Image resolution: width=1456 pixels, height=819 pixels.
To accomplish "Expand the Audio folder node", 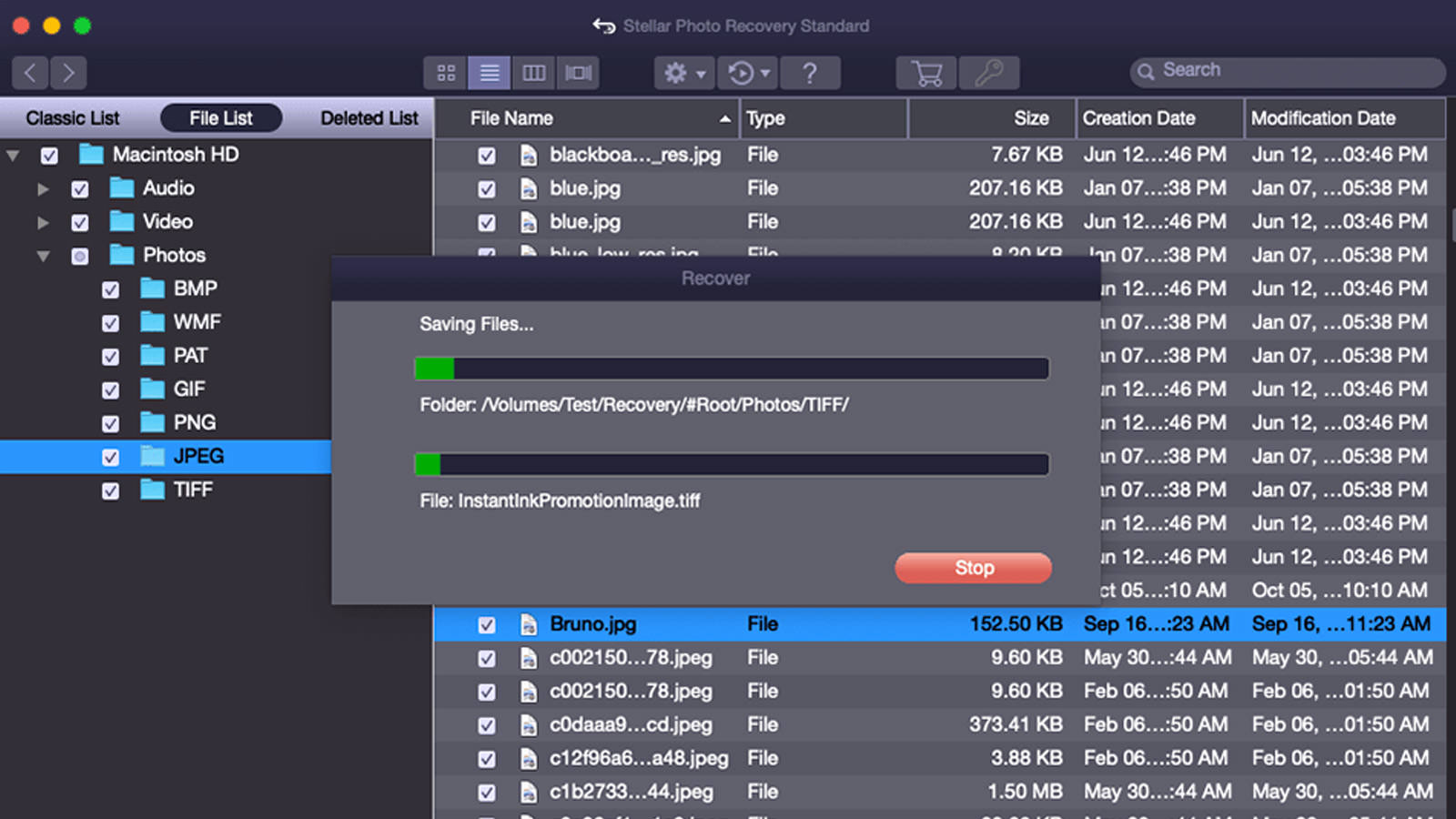I will tap(43, 189).
